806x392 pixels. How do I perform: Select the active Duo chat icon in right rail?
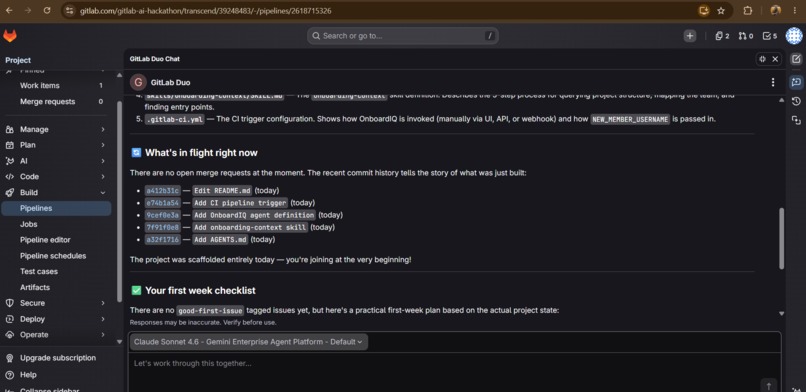point(796,82)
